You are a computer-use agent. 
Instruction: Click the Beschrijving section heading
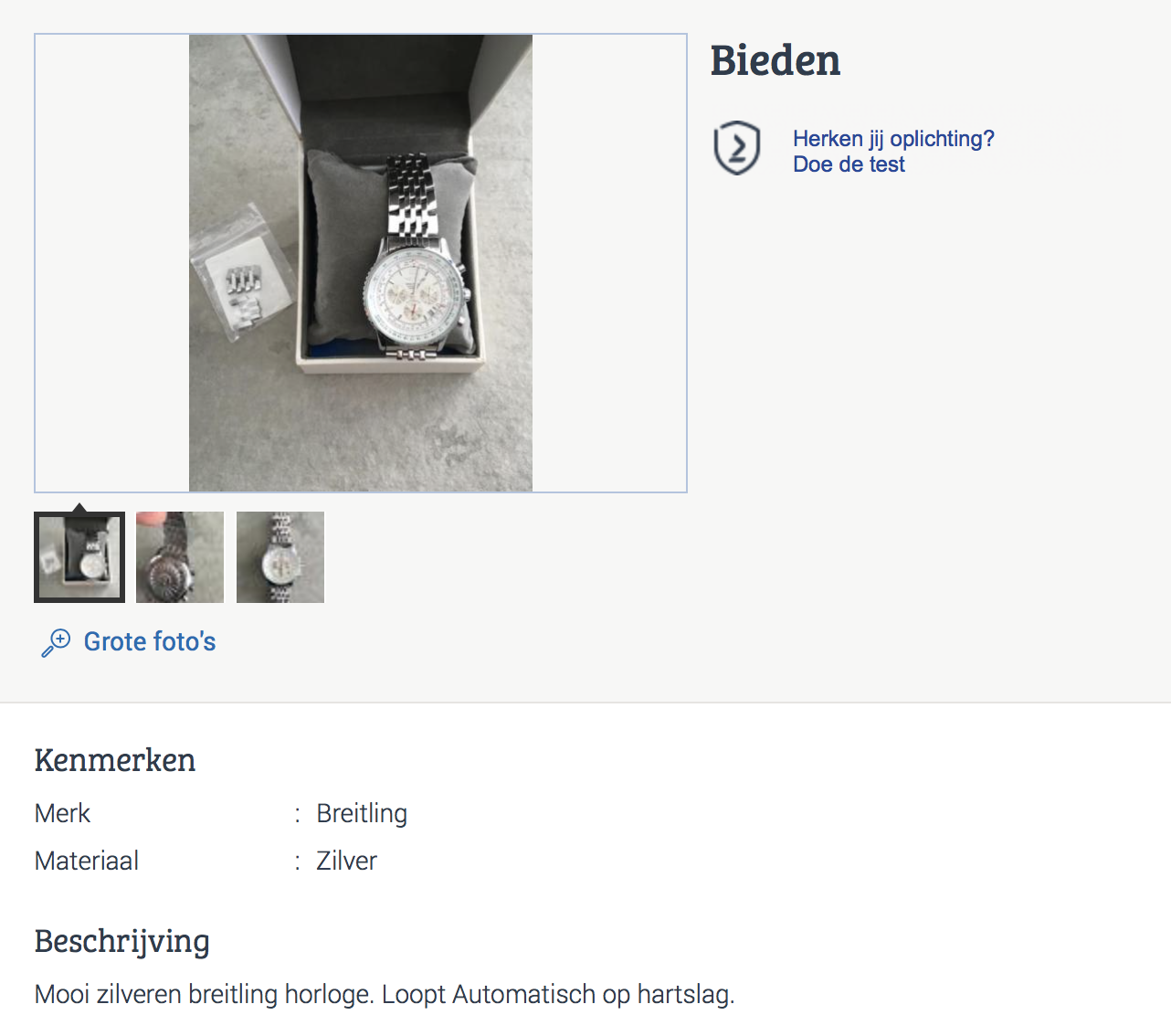(x=122, y=941)
